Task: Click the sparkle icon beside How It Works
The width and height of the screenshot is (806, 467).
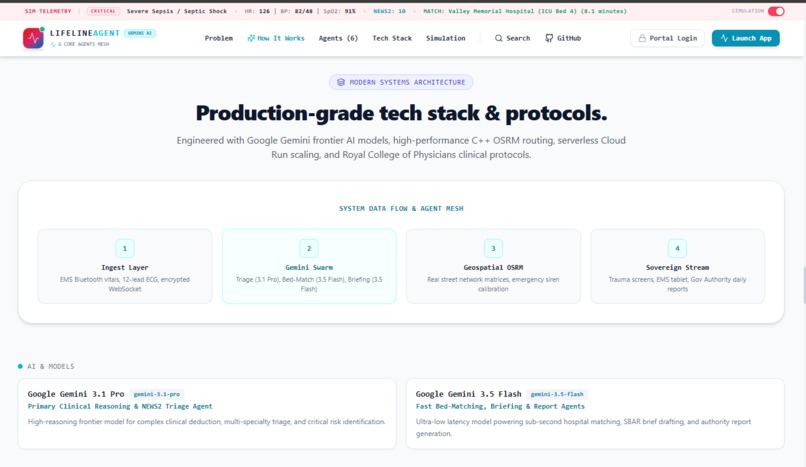Action: pos(251,38)
